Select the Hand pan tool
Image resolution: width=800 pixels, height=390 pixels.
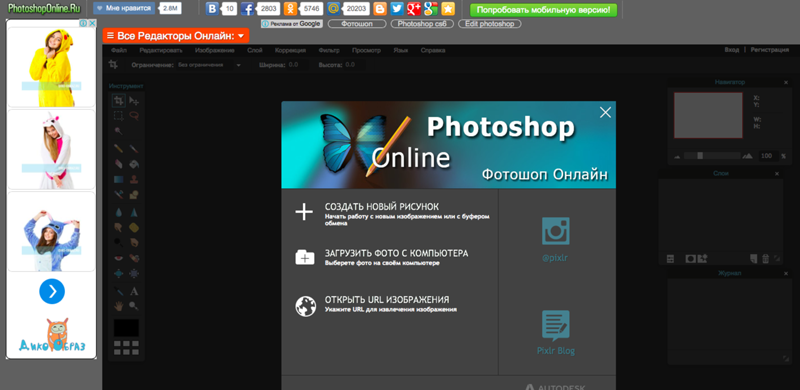point(118,305)
